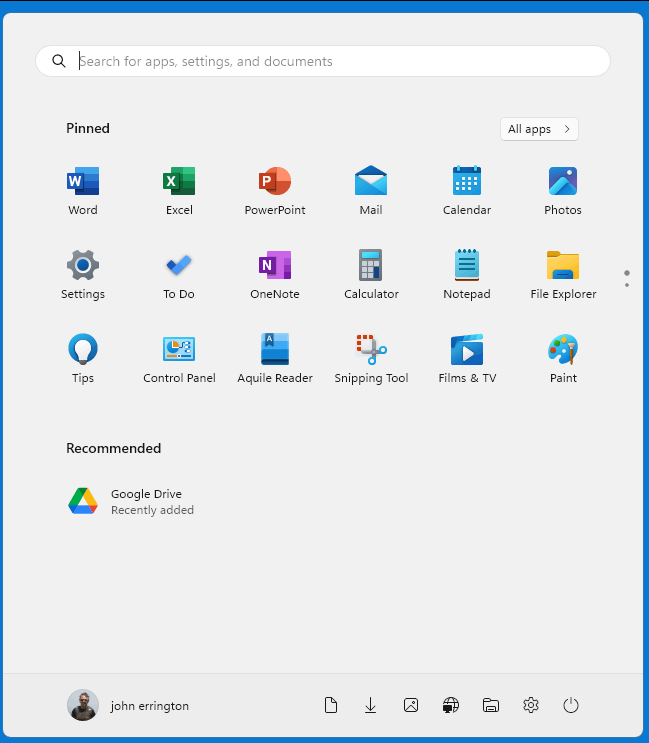649x743 pixels.
Task: Open the Paint app
Action: tap(563, 358)
